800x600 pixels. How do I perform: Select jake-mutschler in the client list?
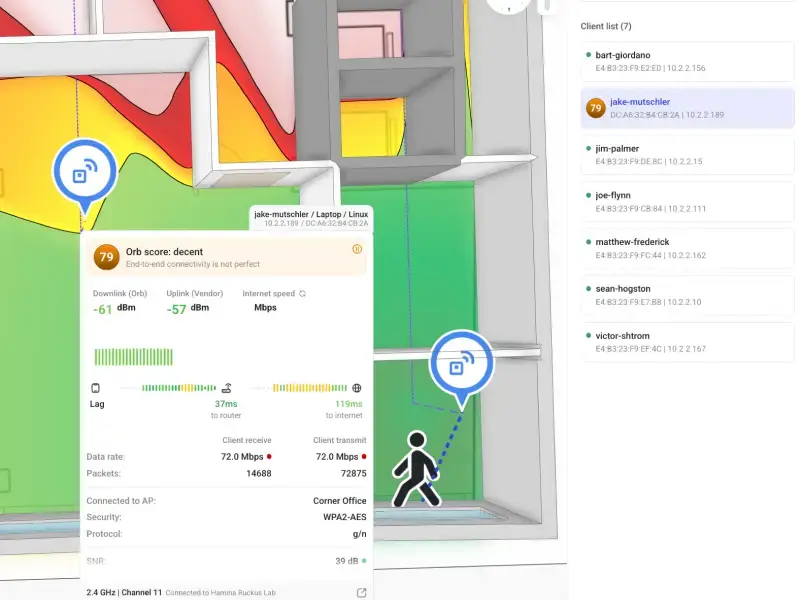(686, 108)
